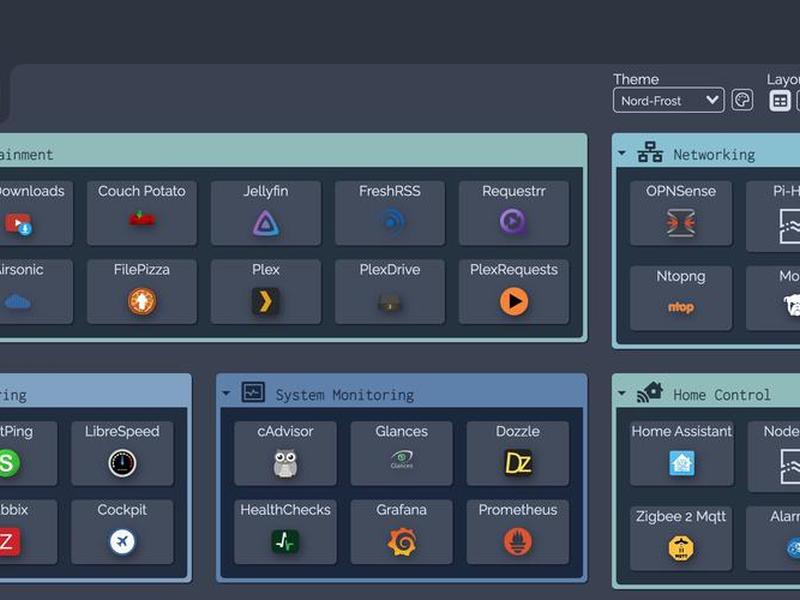800x600 pixels.
Task: Open the Theme dropdown showing Nord-Frost
Action: (668, 101)
